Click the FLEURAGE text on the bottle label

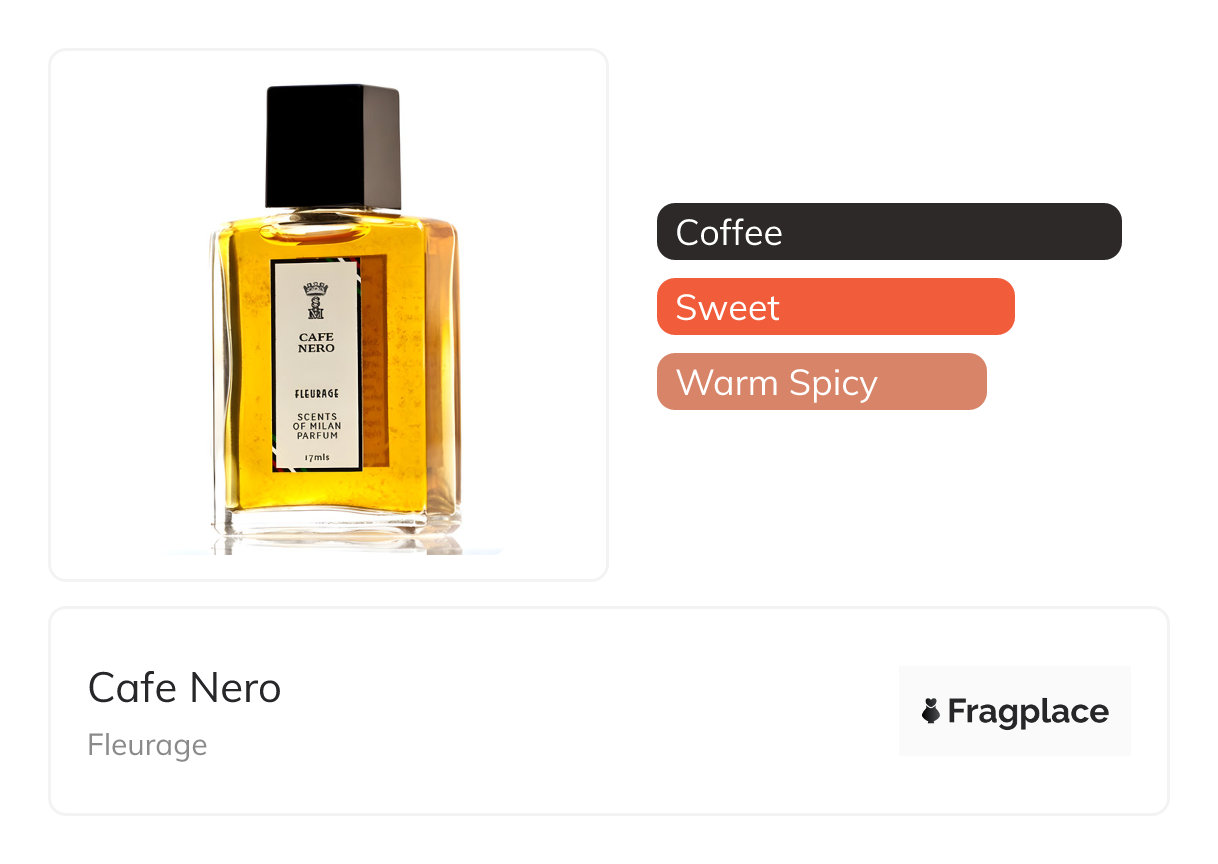click(x=316, y=394)
